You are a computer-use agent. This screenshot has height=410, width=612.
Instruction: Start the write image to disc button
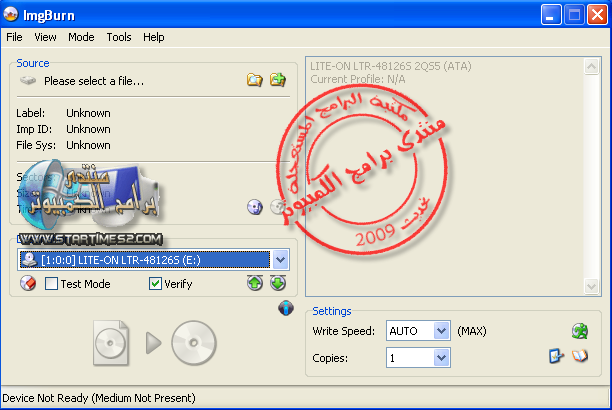[x=155, y=343]
